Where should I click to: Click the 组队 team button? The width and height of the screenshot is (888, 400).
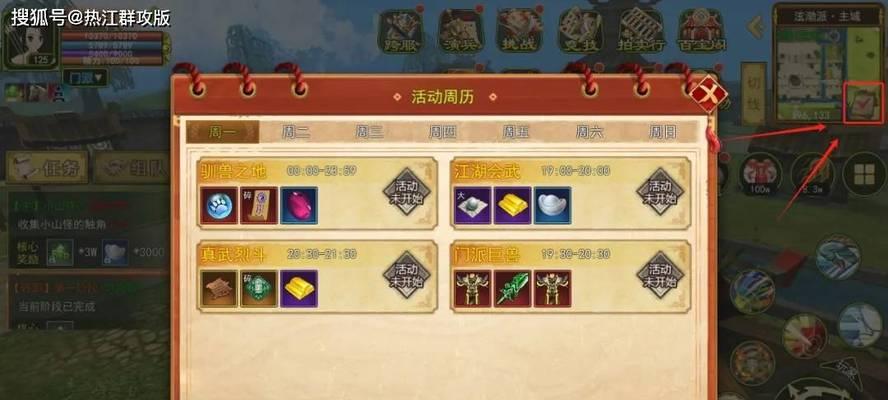click(x=131, y=168)
